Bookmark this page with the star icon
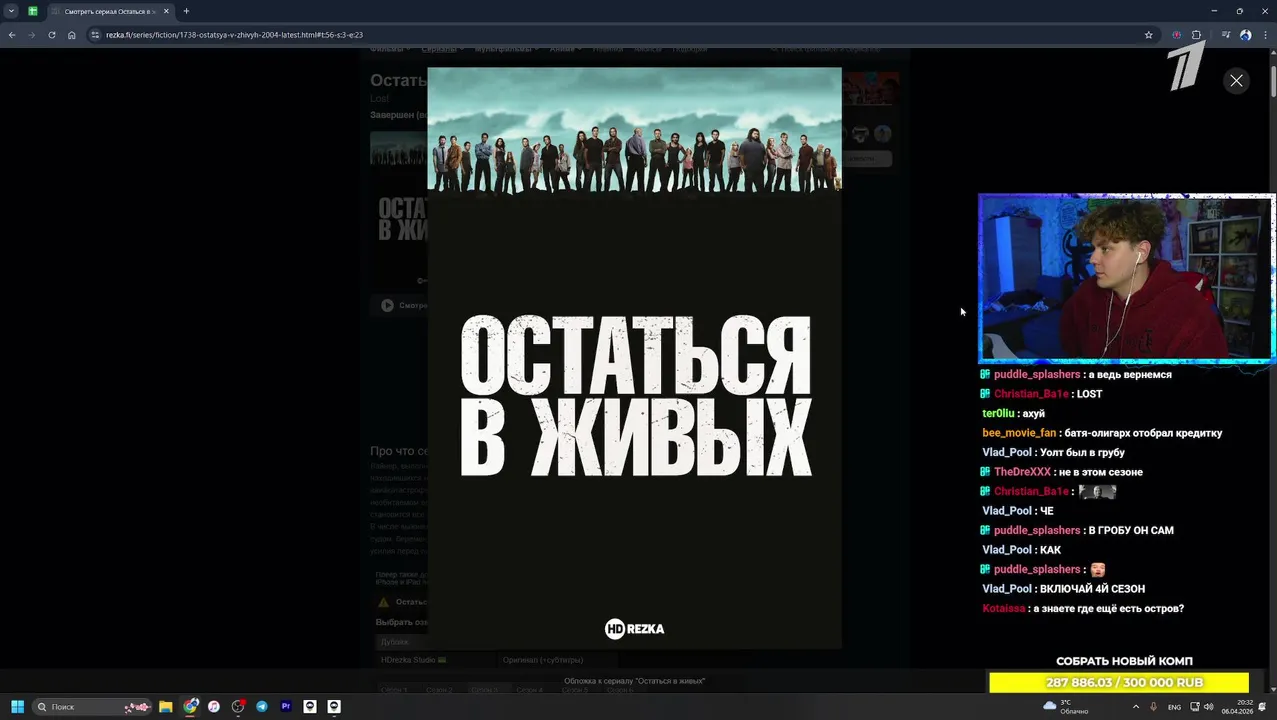Screen dimensions: 1277x720 click(x=1148, y=35)
